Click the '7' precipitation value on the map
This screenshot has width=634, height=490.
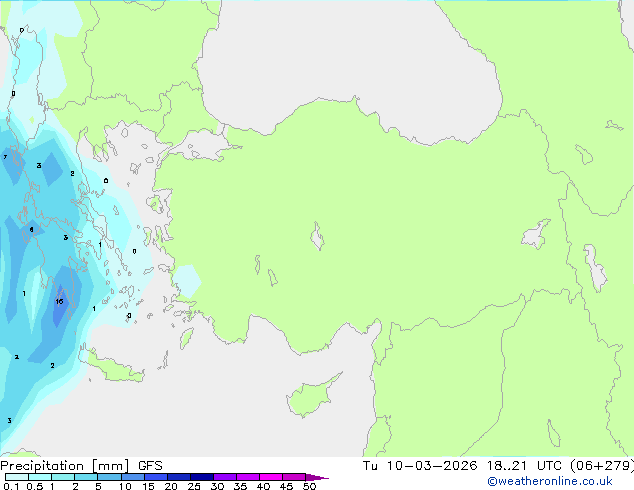tap(5, 157)
